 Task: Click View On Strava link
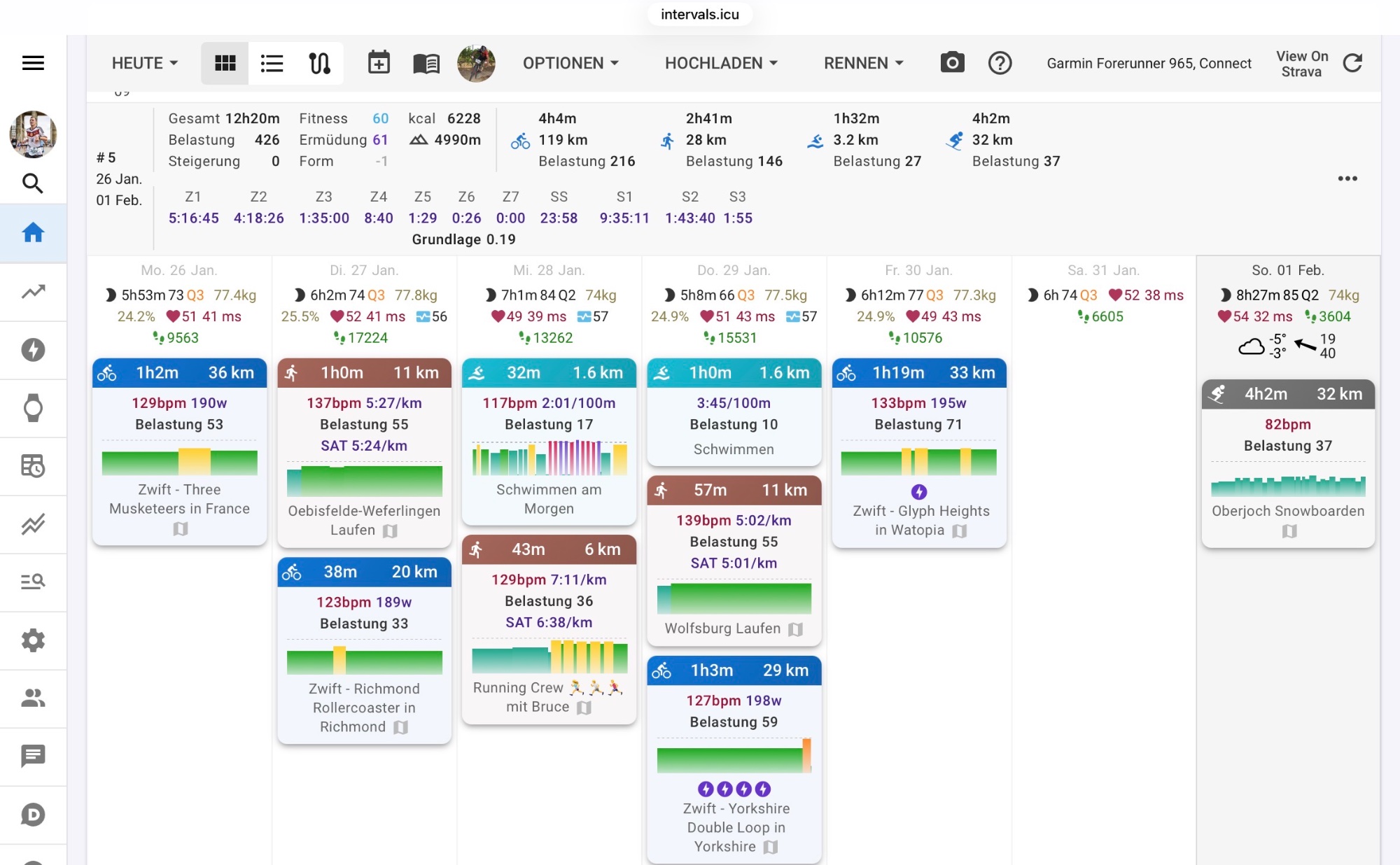coord(1301,64)
